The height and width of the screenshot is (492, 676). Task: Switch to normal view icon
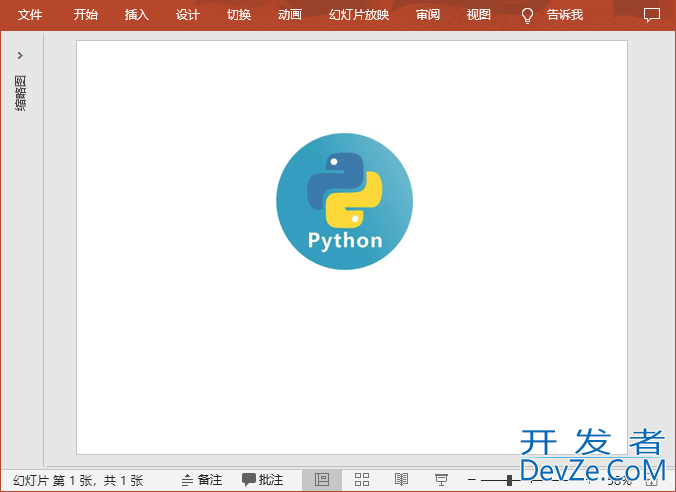322,479
